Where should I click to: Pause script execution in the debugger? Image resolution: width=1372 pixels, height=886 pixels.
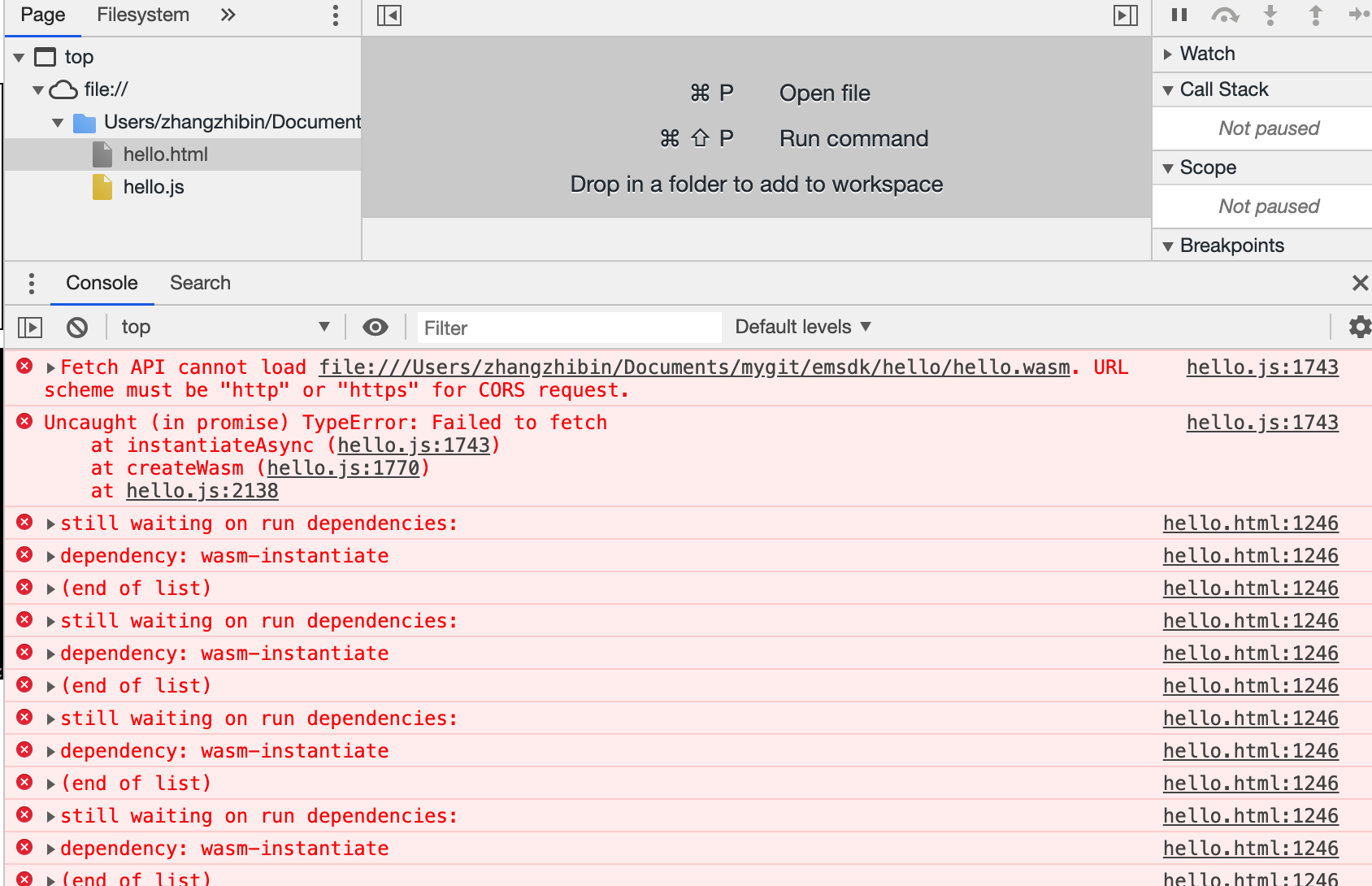click(1179, 15)
